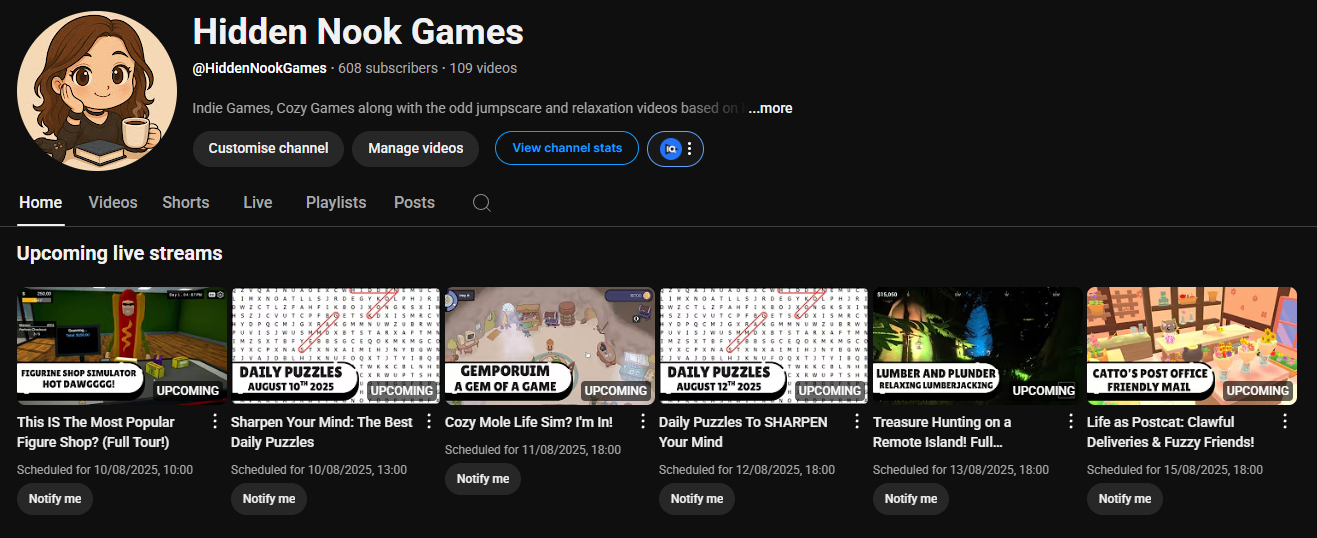Viewport: 1317px width, 538px height.
Task: Switch to the Videos tab
Action: [113, 202]
